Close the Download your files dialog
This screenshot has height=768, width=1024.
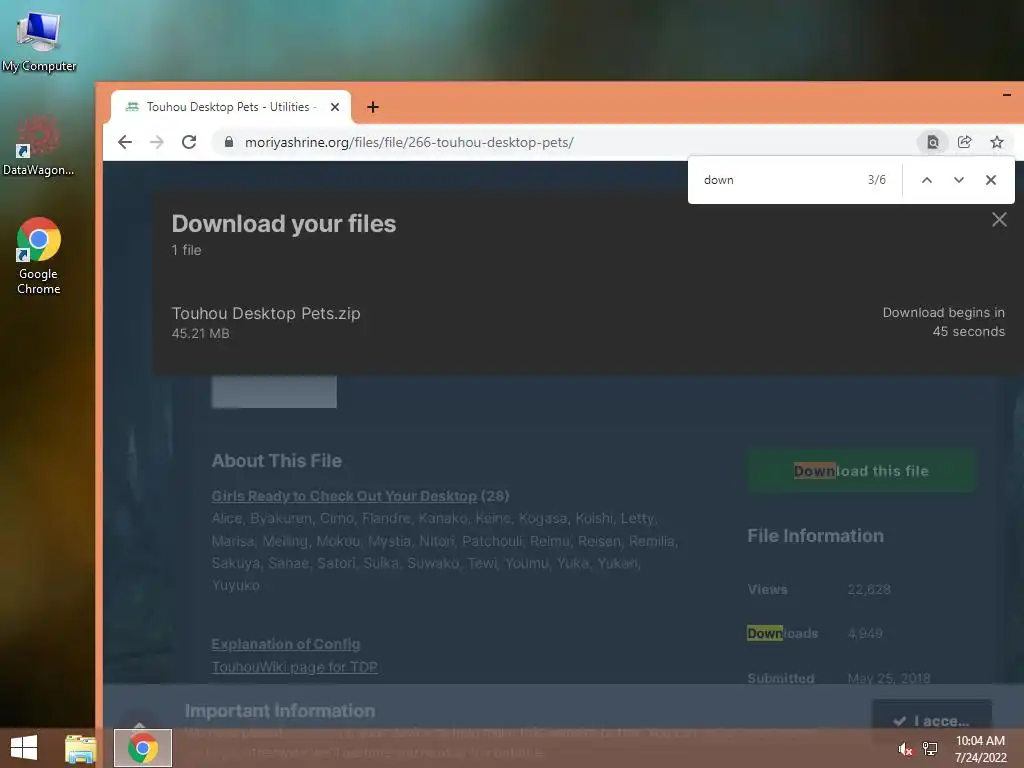pyautogui.click(x=999, y=219)
